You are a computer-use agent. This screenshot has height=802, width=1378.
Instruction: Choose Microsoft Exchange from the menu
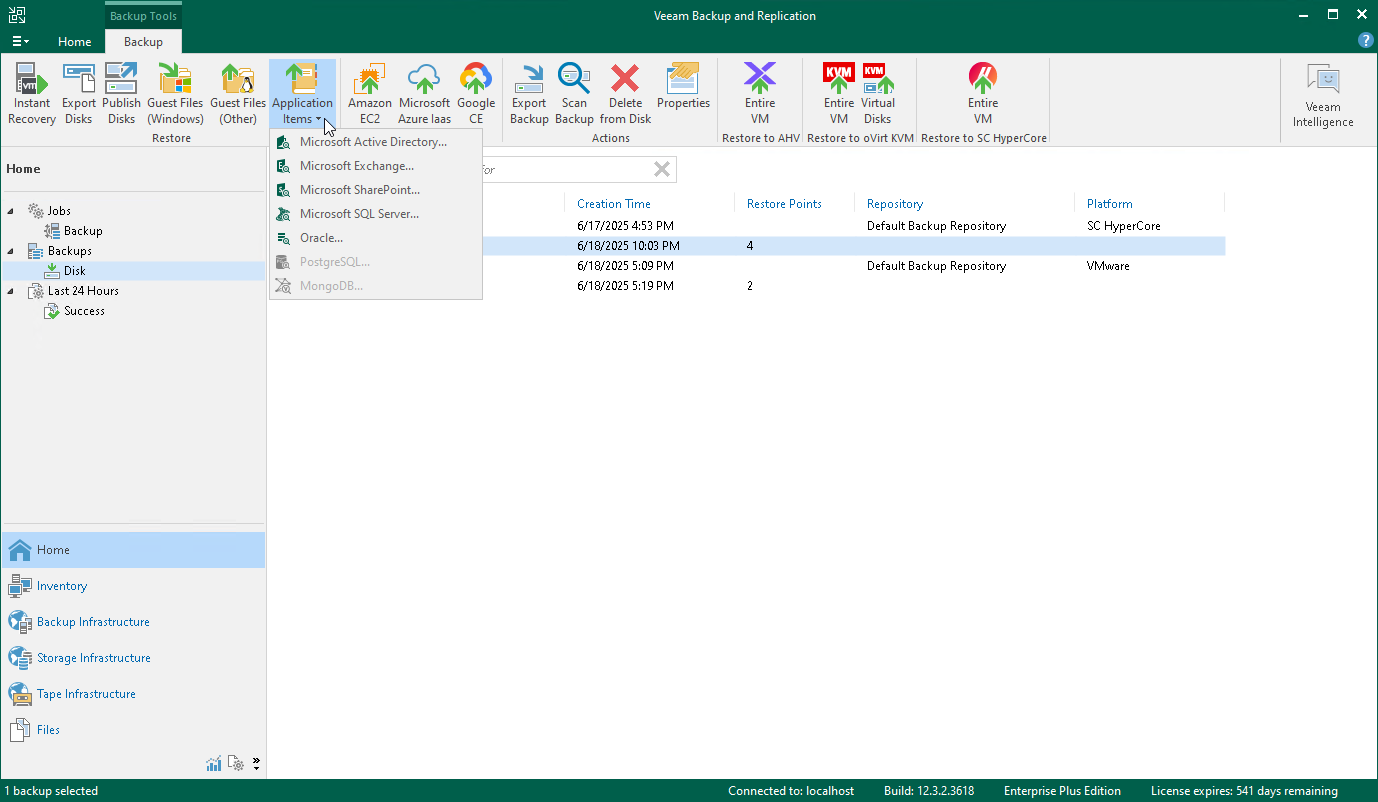click(x=376, y=166)
